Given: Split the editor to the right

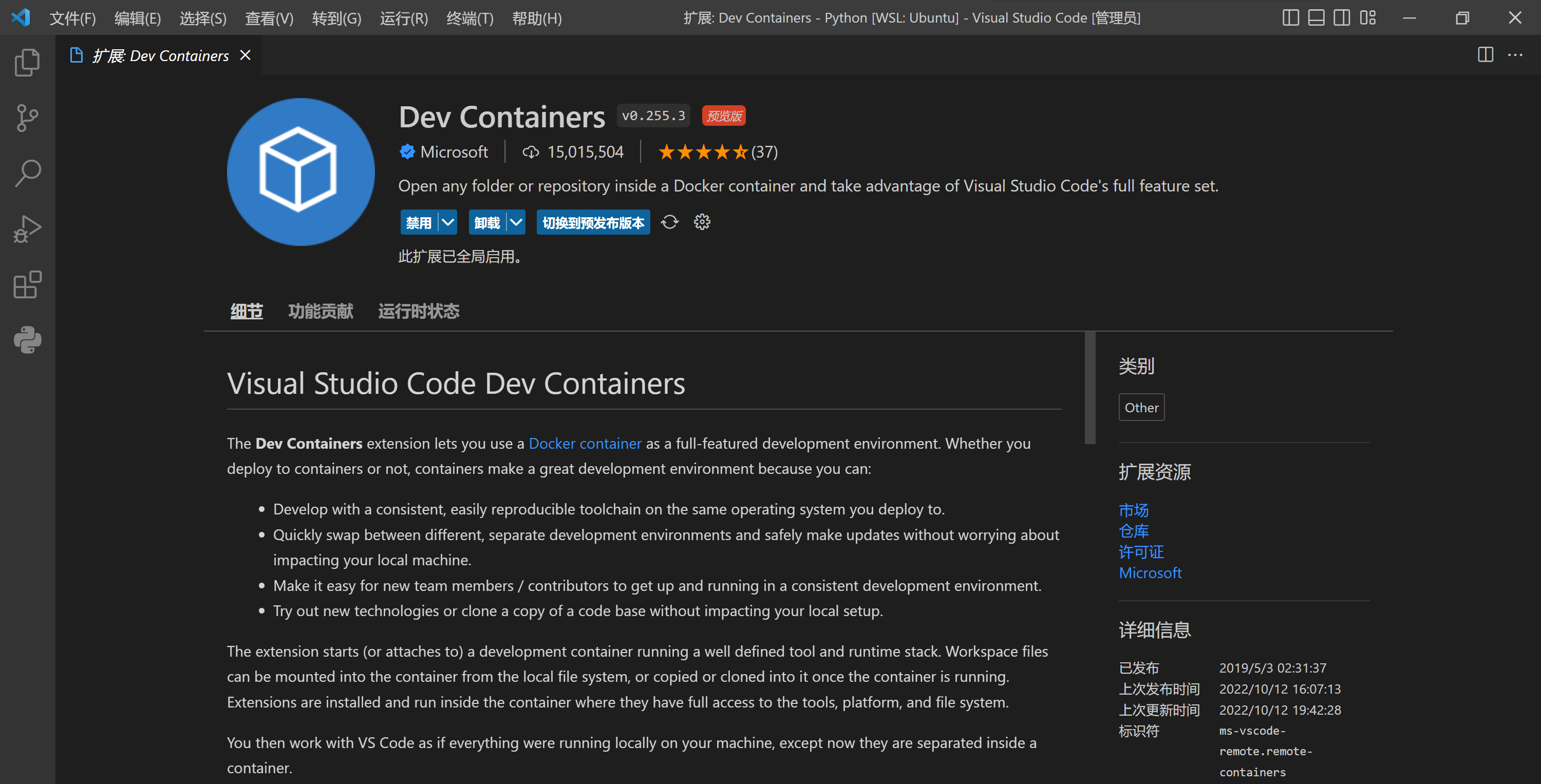Looking at the screenshot, I should coord(1485,55).
